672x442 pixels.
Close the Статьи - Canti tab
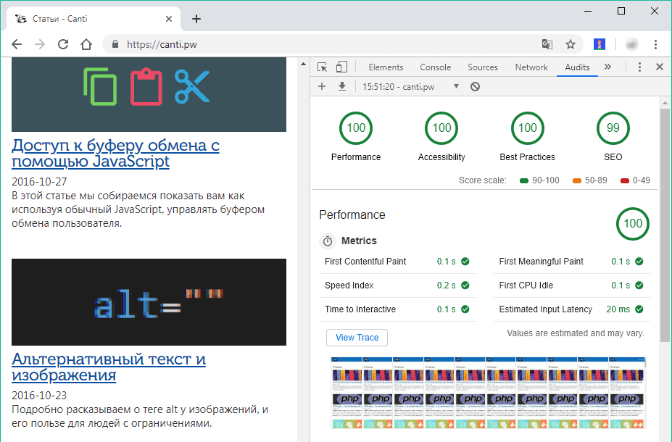coord(169,19)
